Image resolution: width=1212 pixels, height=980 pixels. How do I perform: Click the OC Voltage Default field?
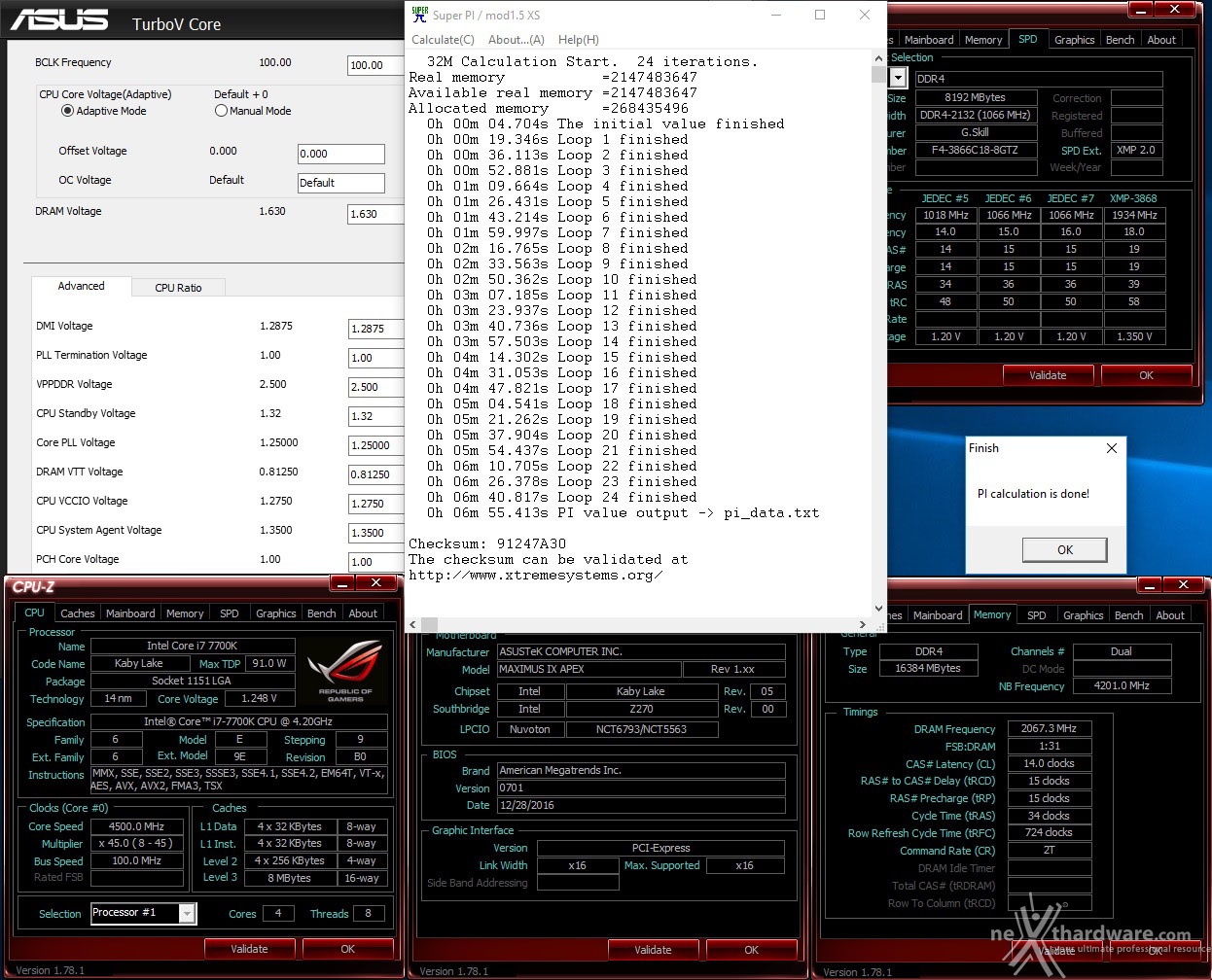pos(341,183)
